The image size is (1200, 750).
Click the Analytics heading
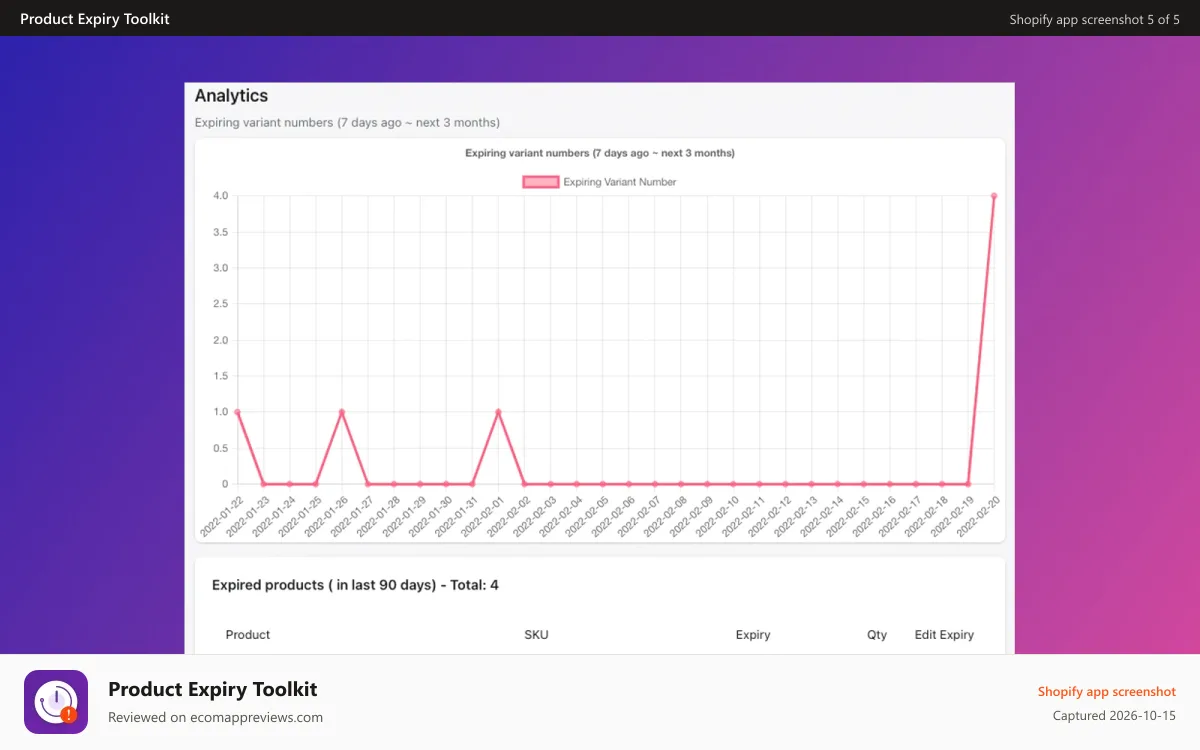231,96
